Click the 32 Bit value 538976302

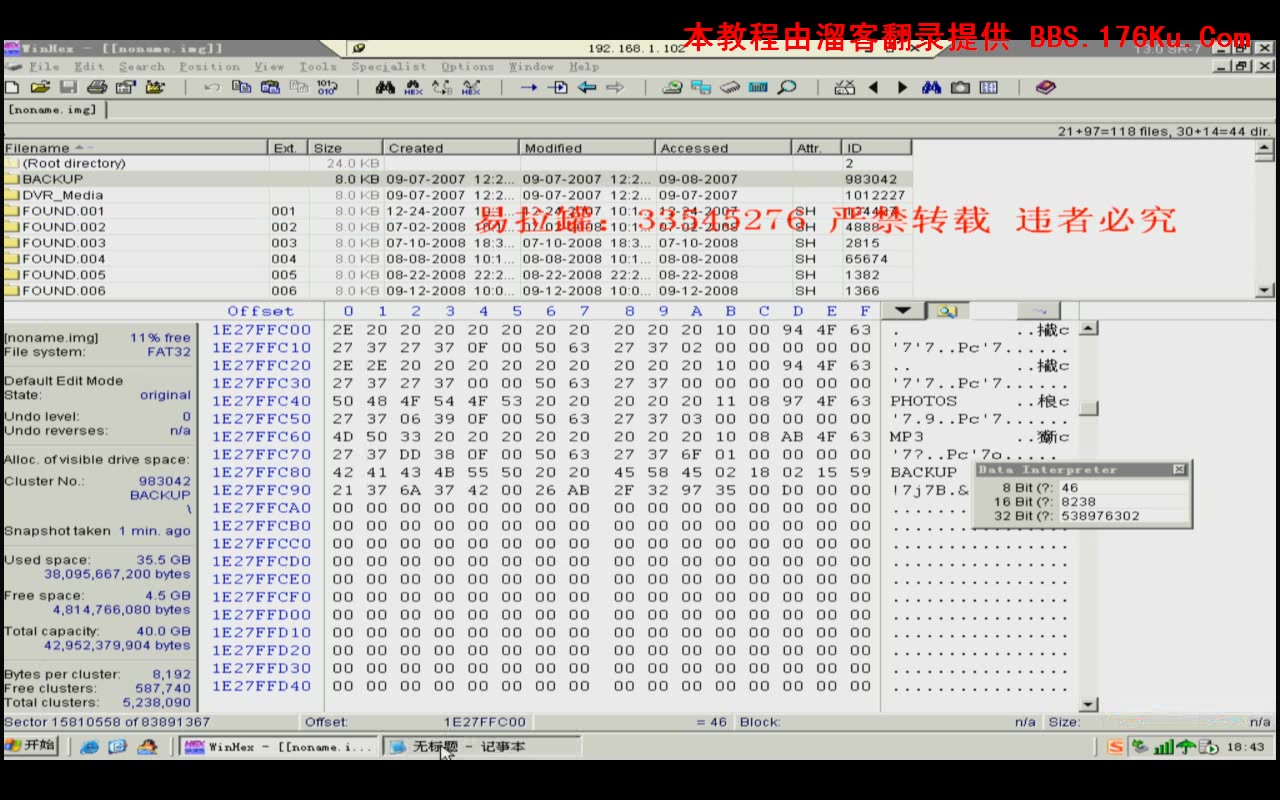[1099, 516]
